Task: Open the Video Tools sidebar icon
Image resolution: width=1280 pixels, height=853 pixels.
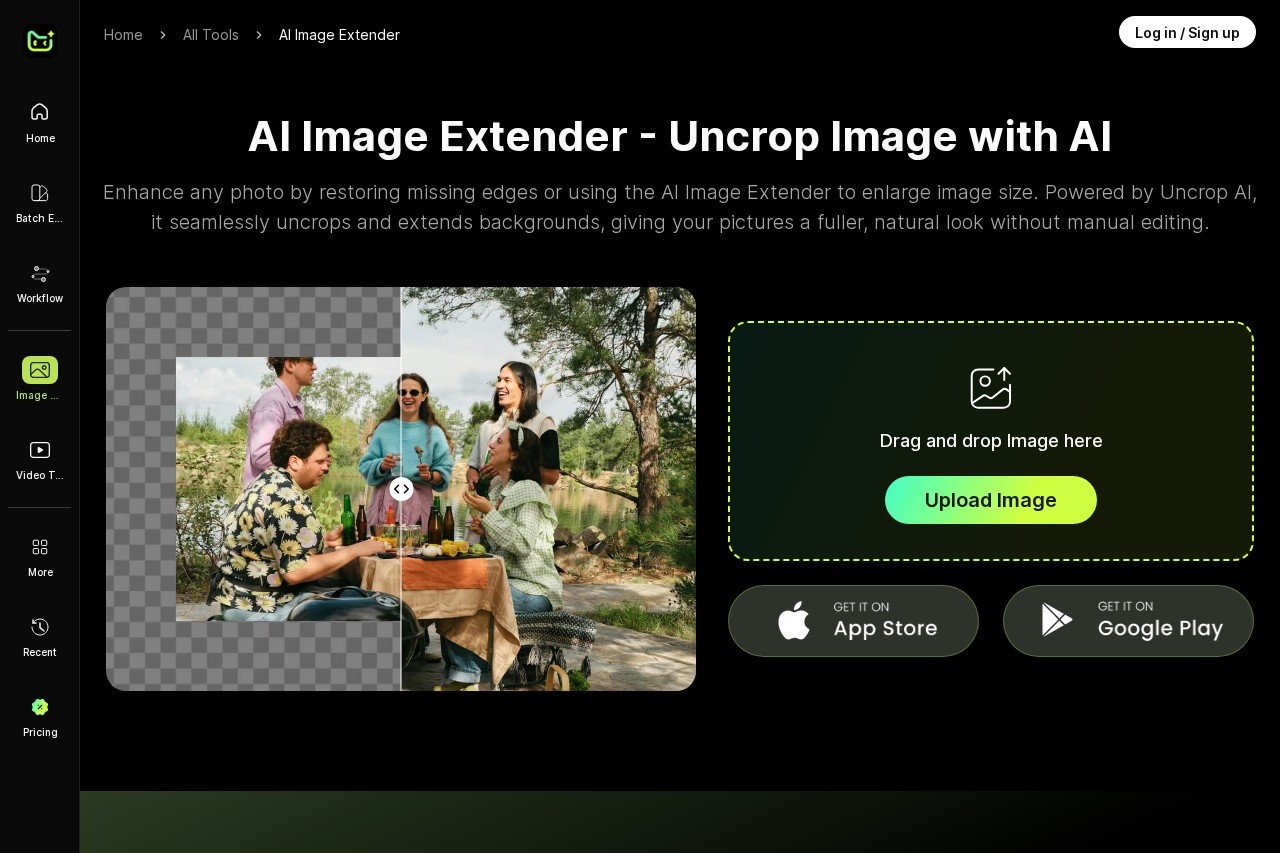Action: click(40, 450)
